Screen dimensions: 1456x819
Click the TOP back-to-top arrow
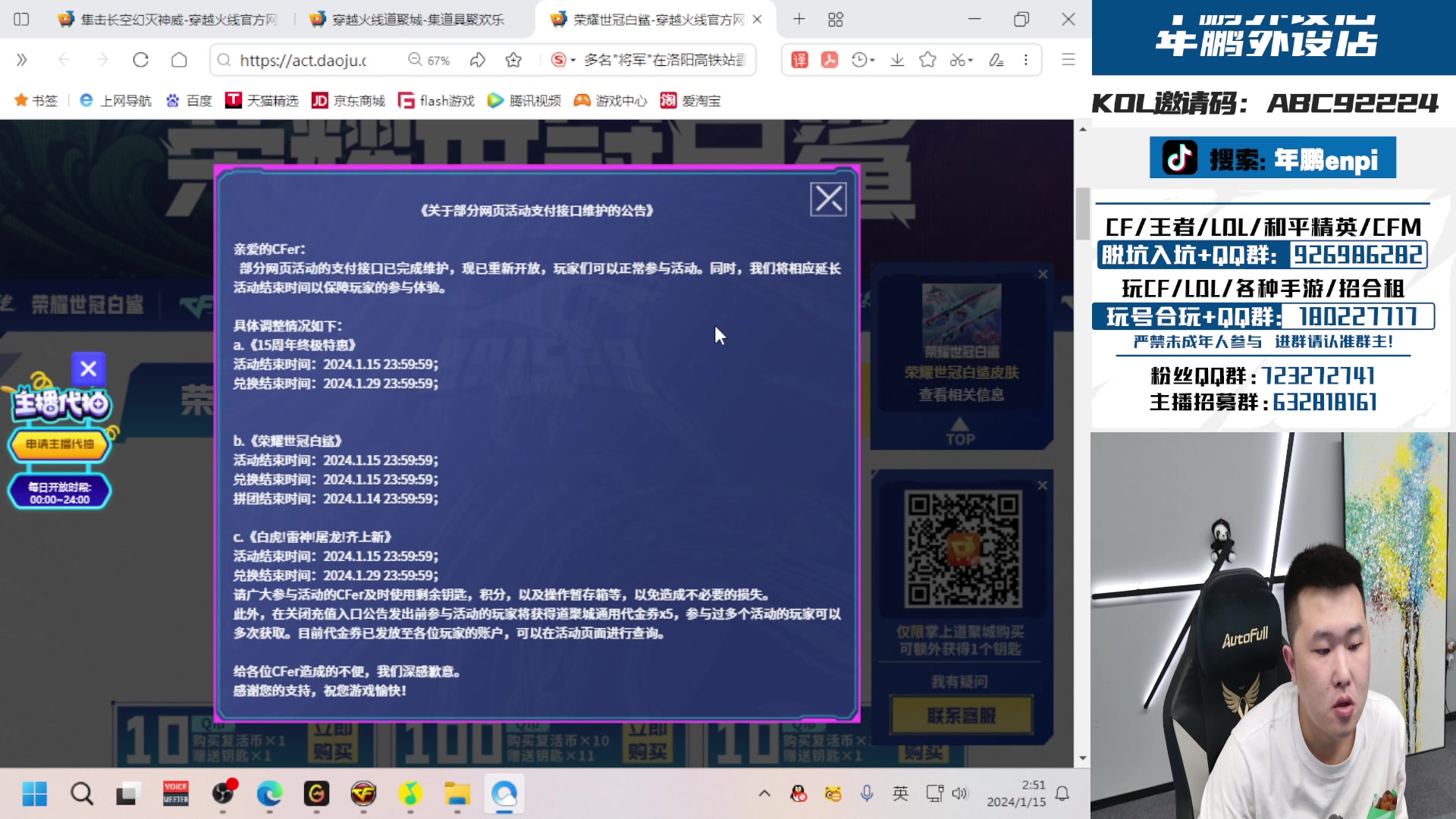click(x=960, y=431)
